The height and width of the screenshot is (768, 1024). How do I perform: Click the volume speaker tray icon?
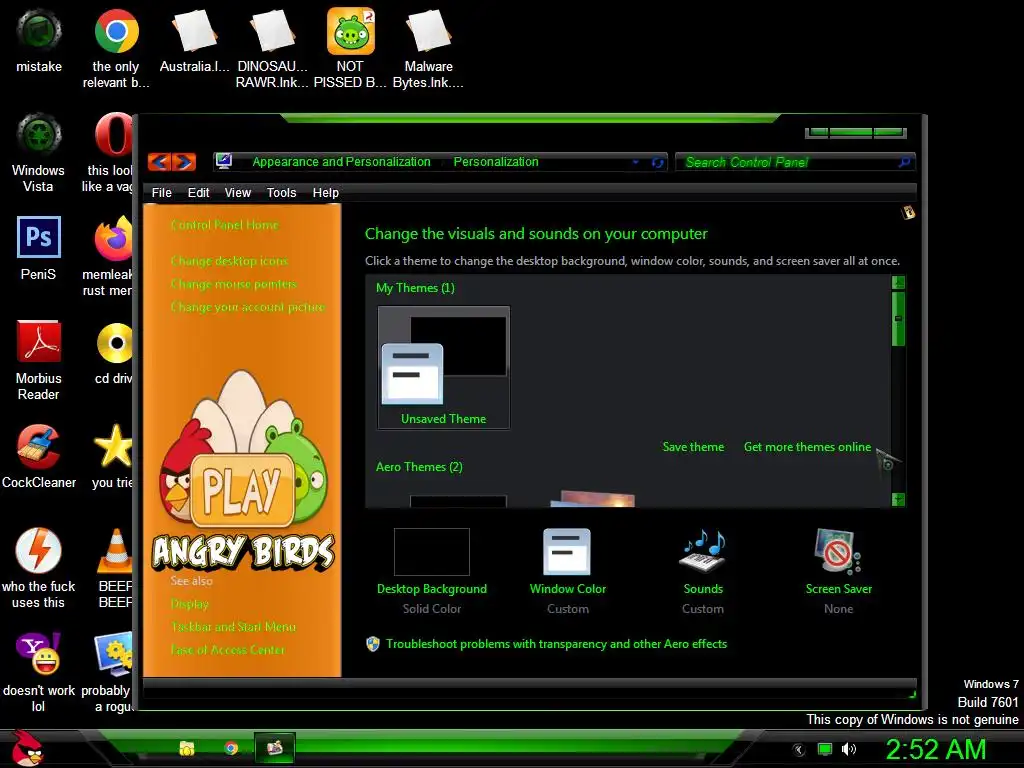coord(849,749)
